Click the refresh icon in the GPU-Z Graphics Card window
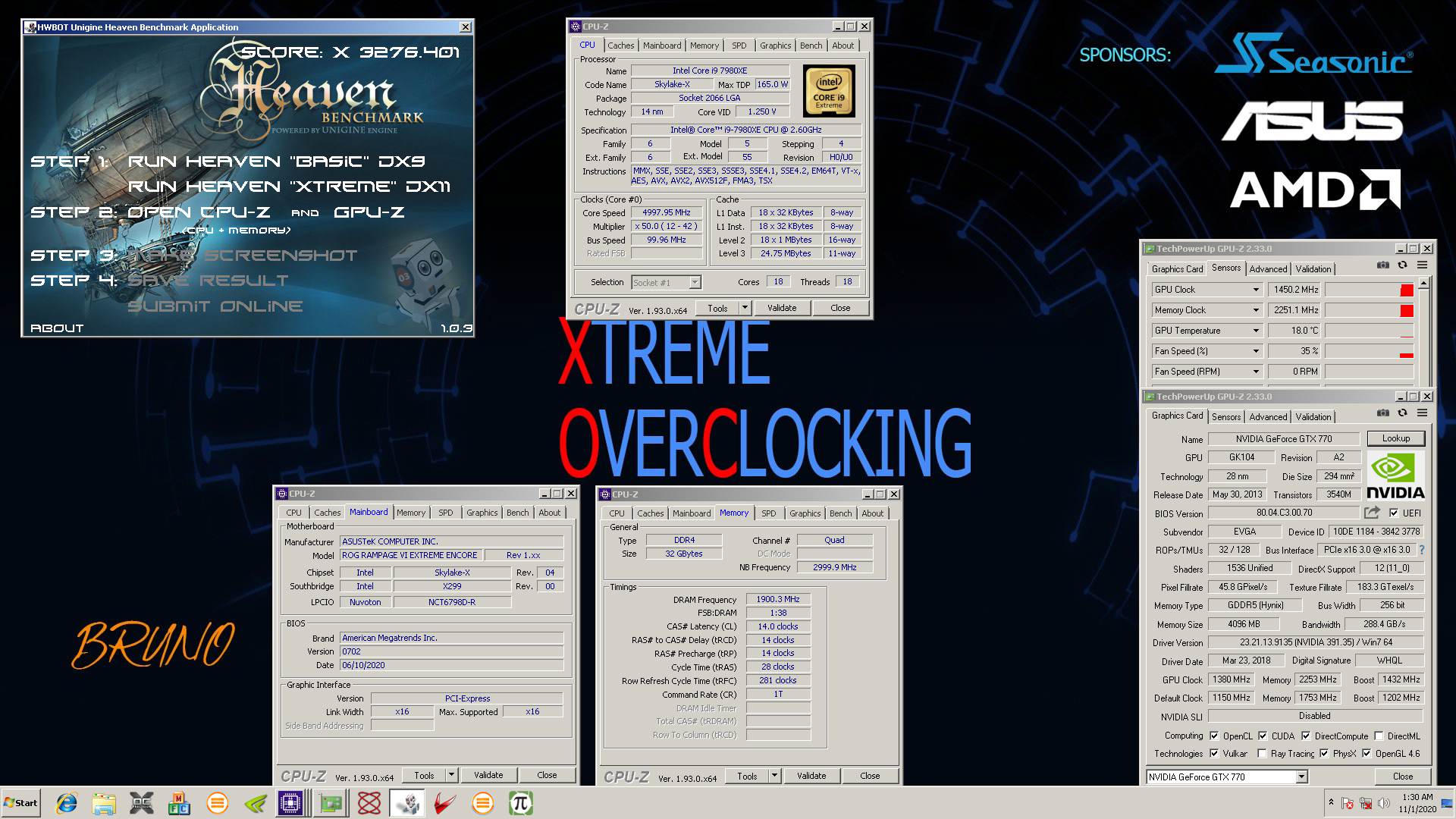Viewport: 1456px width, 819px height. click(x=1402, y=413)
